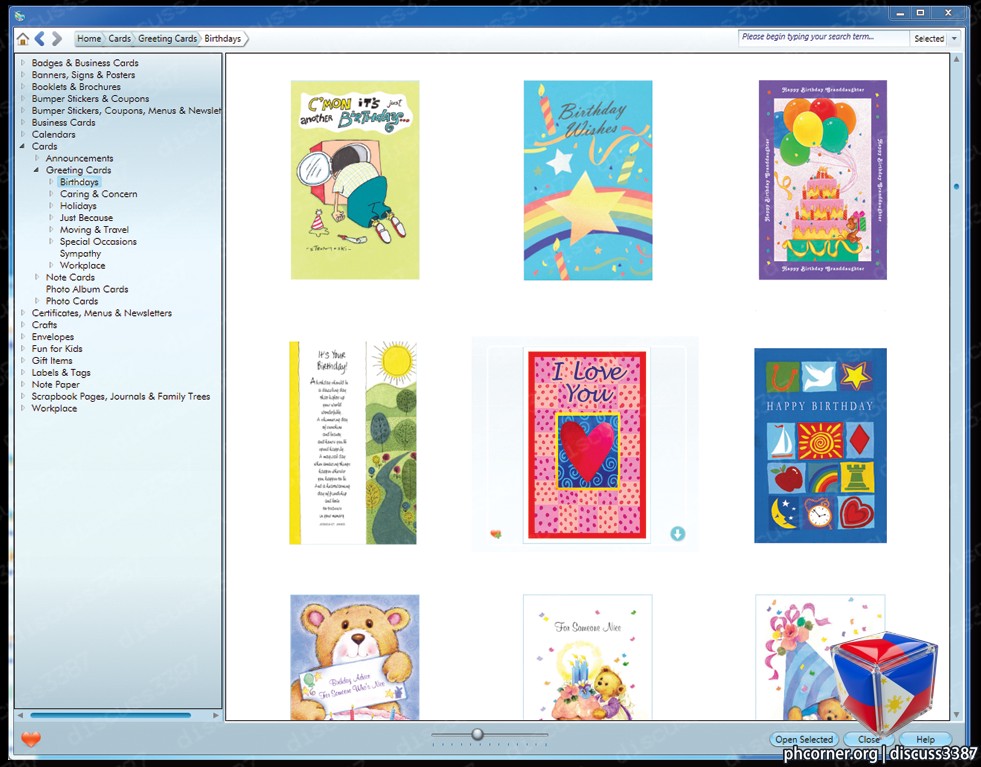Collapse the Cards tree node
Image resolution: width=981 pixels, height=767 pixels.
(23, 146)
